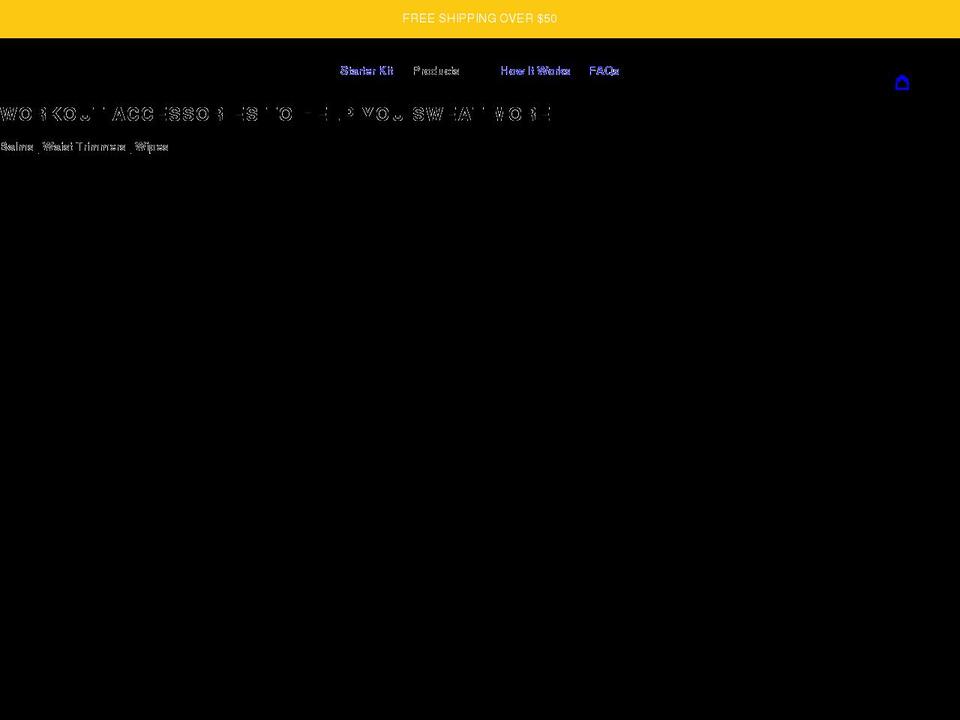Expand the Products menu
This screenshot has width=960, height=720.
point(437,71)
